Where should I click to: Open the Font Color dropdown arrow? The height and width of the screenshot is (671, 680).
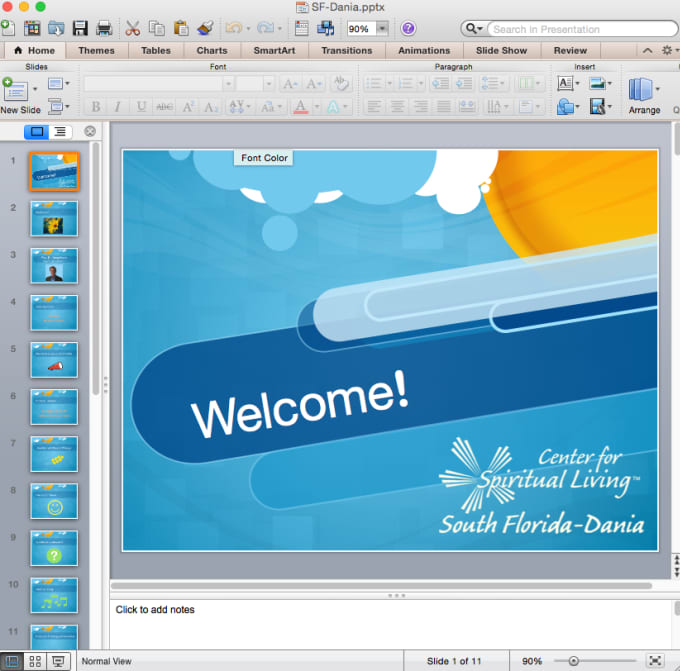(x=317, y=106)
